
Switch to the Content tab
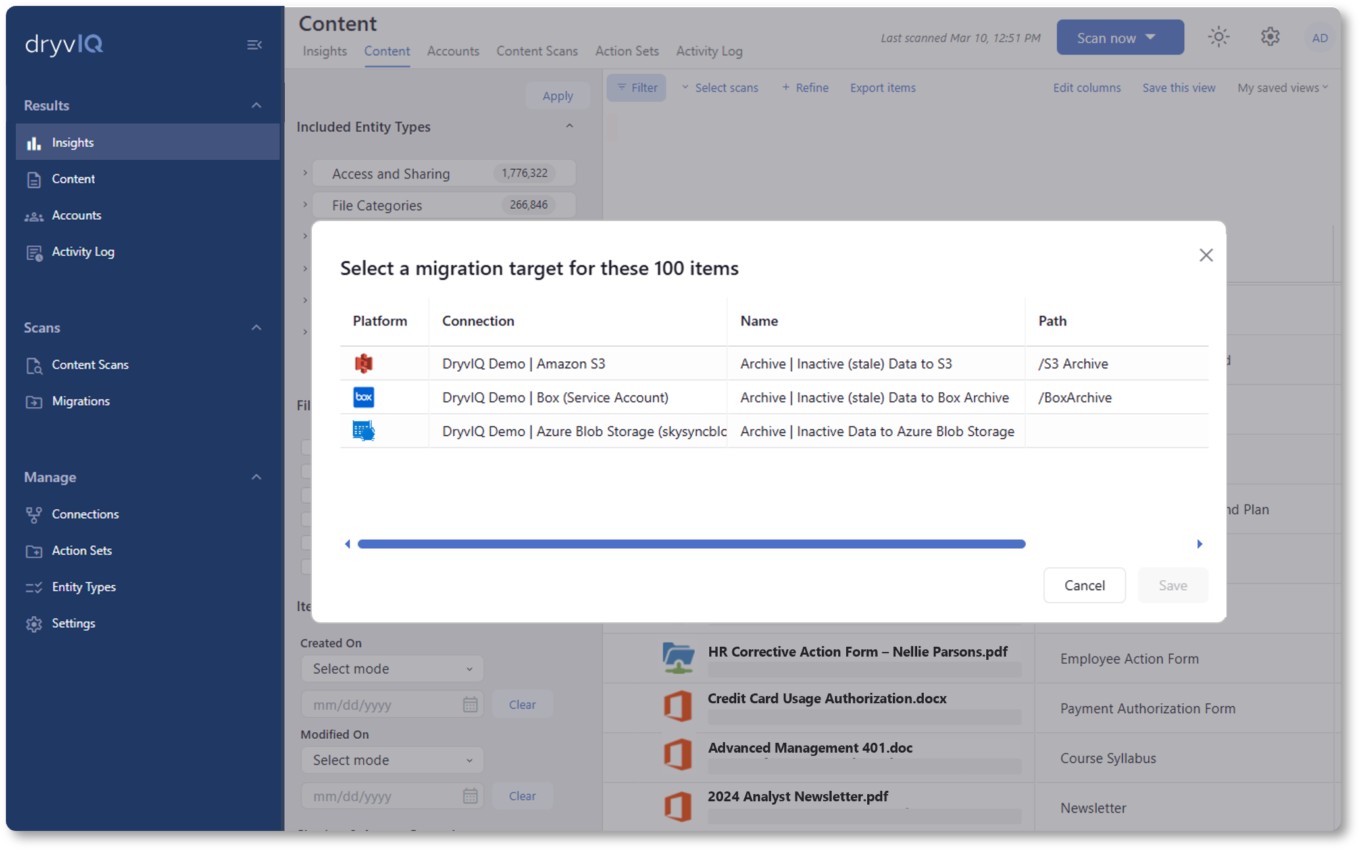point(387,51)
